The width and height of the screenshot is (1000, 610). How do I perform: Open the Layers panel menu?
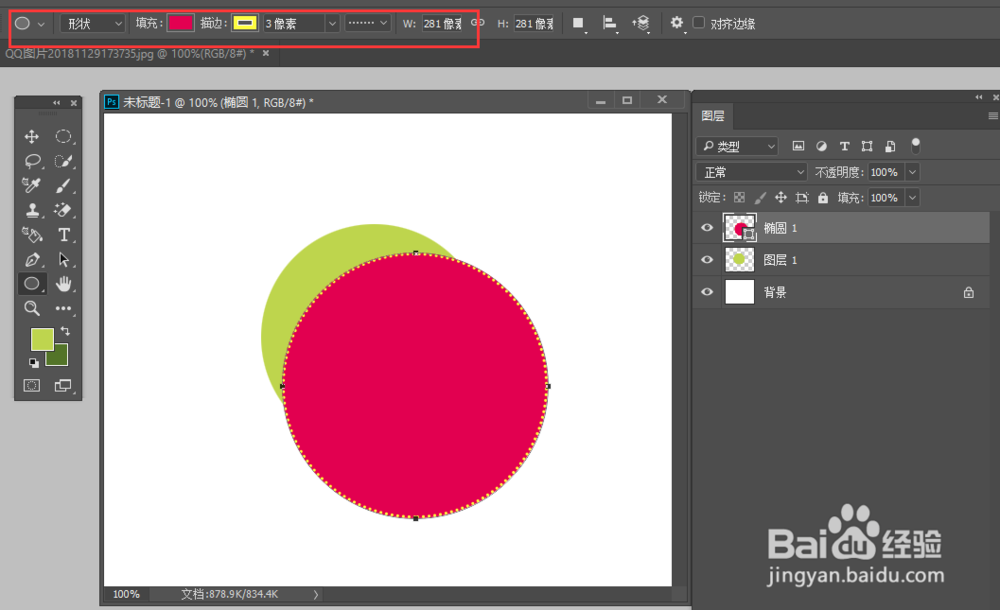coord(992,115)
